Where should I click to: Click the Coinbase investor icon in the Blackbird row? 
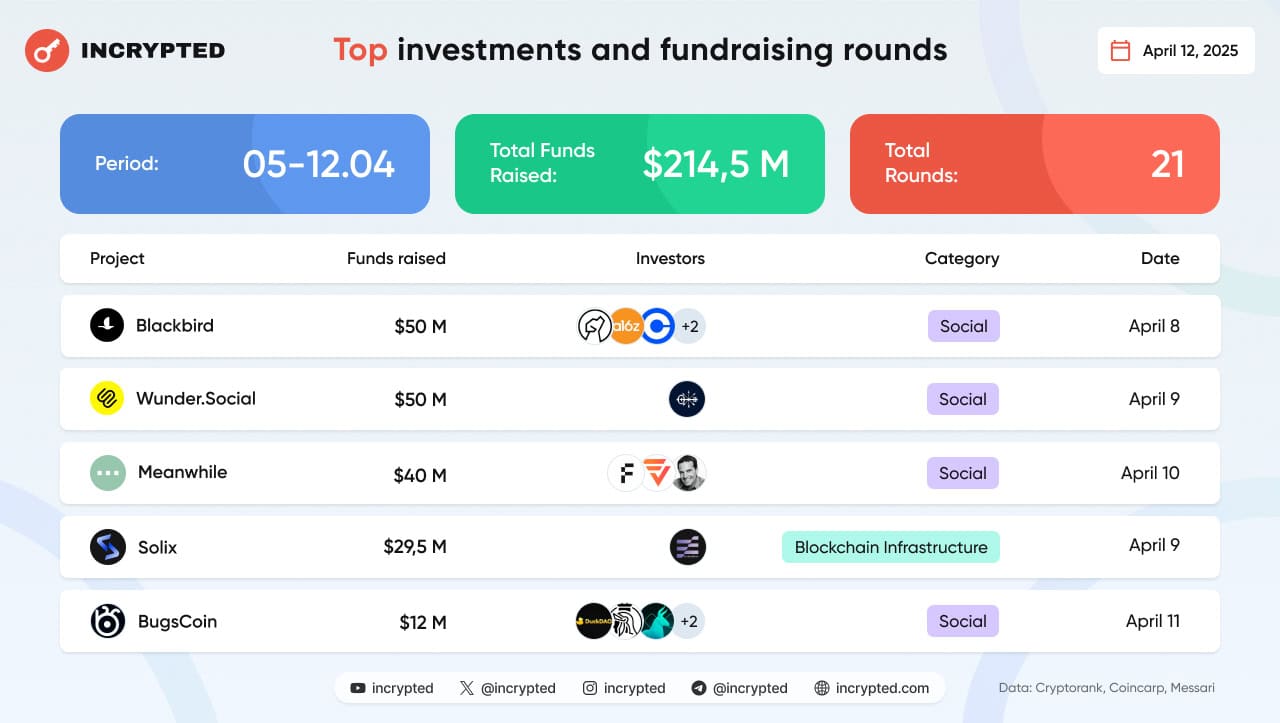pos(657,326)
